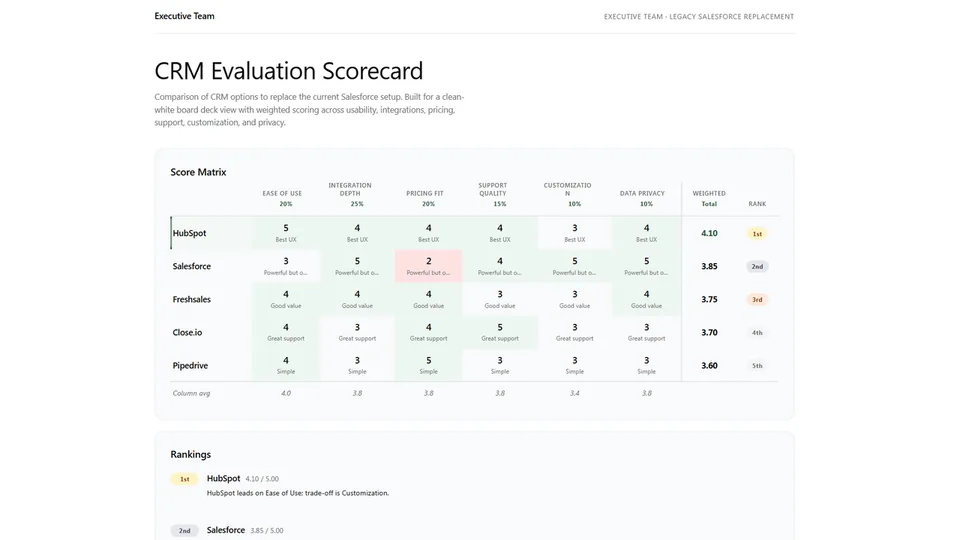960x540 pixels.
Task: Click Close.io's Integration Depth score 3
Action: pyautogui.click(x=358, y=327)
